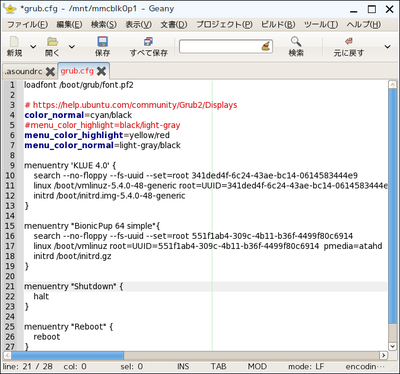Screen dimensions: 400x374
Task: Click the 'initrd /boot/initrd.gz' line
Action: 72,256
